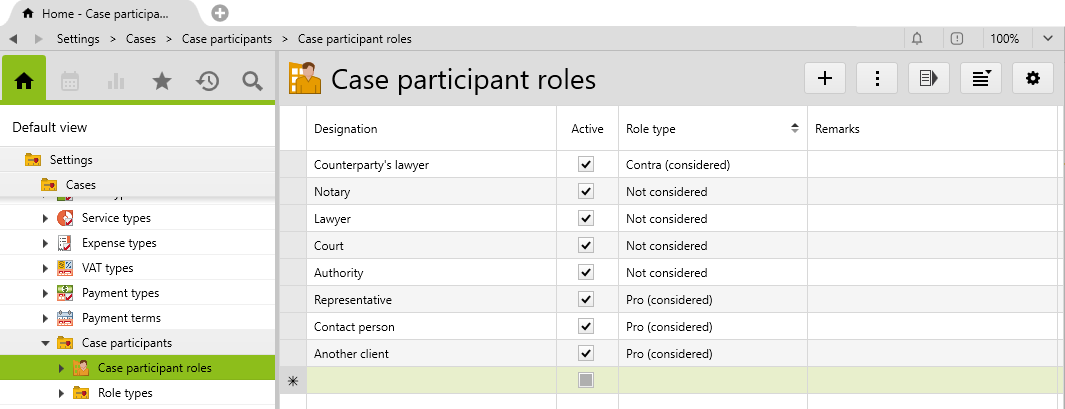Expand the Role types tree node
The height and width of the screenshot is (409, 1065).
point(61,393)
